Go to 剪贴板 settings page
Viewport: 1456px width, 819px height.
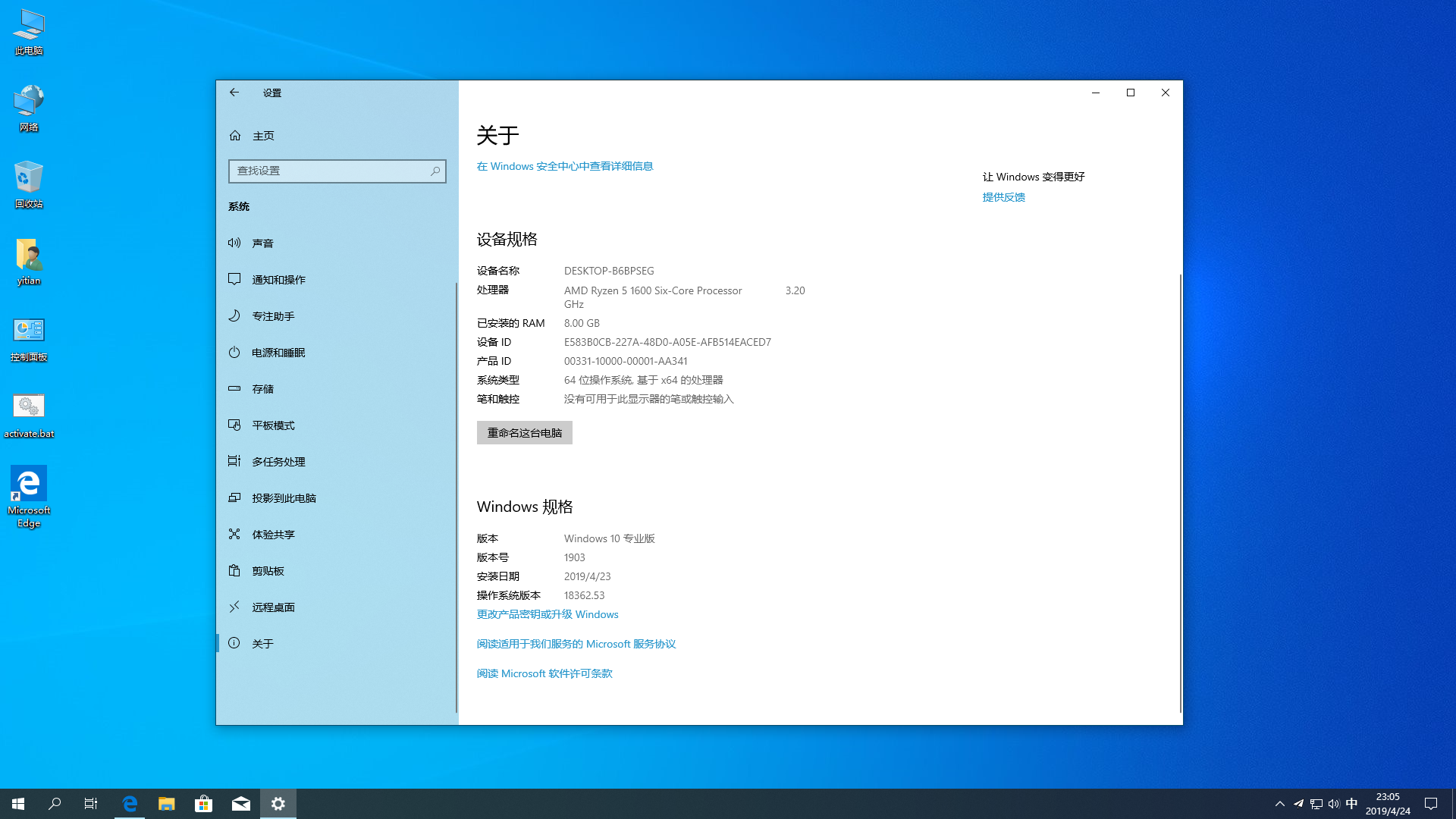[x=337, y=570]
